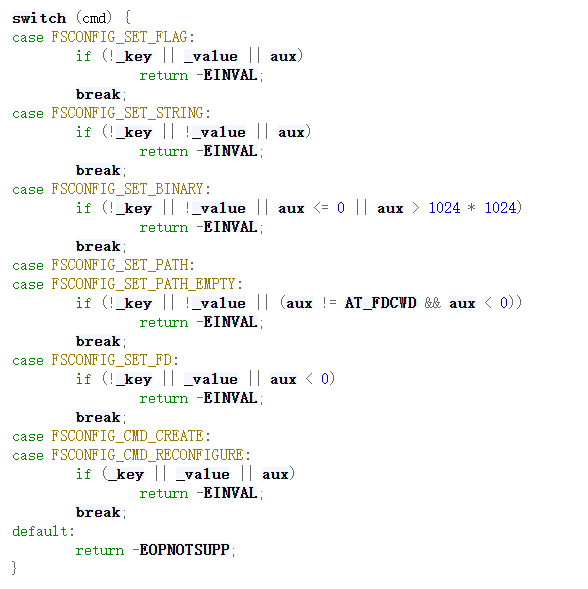Click the && operator after AT_FDCWD
588x589 pixels.
[432, 303]
